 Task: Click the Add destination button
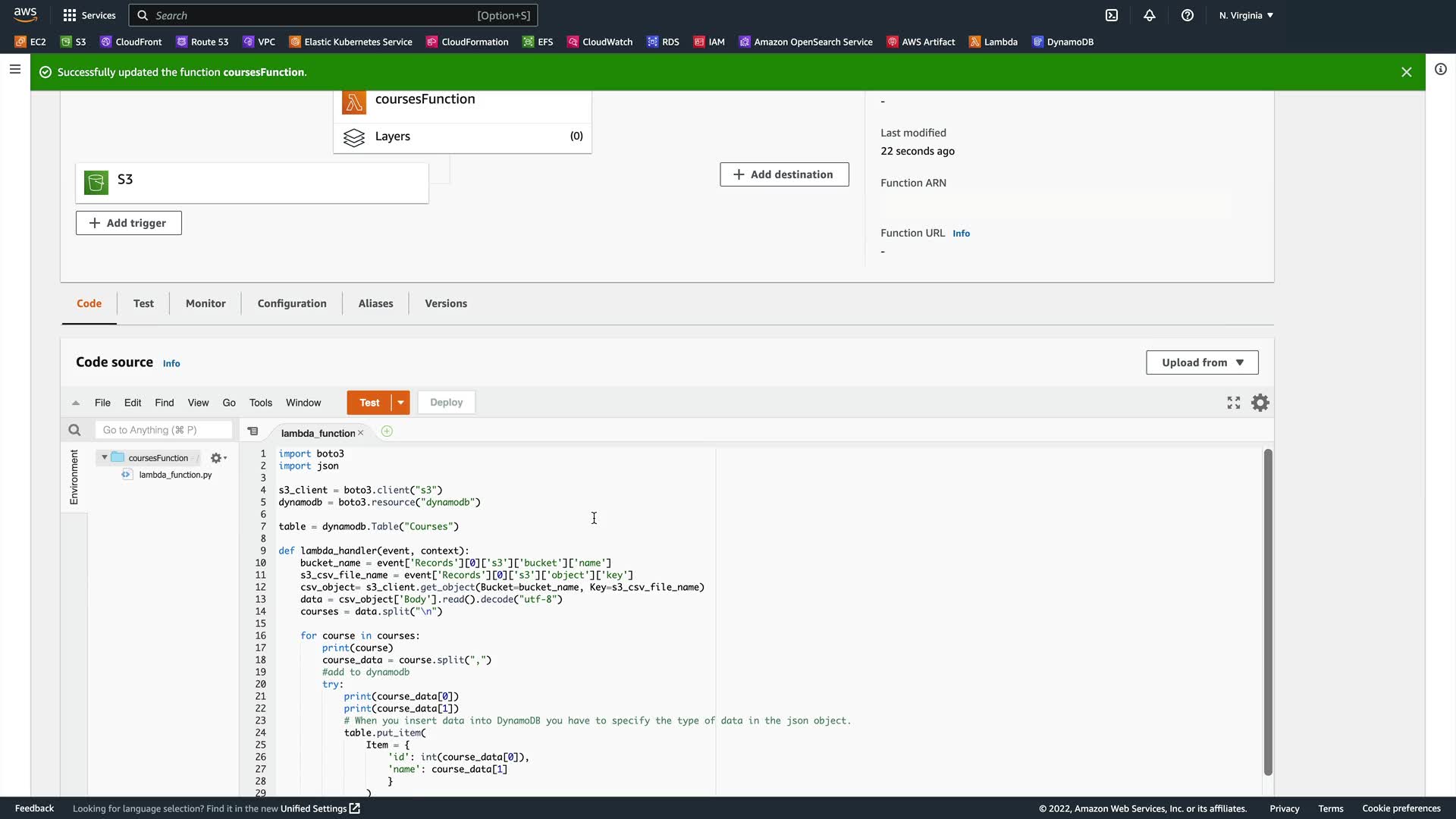(x=783, y=174)
